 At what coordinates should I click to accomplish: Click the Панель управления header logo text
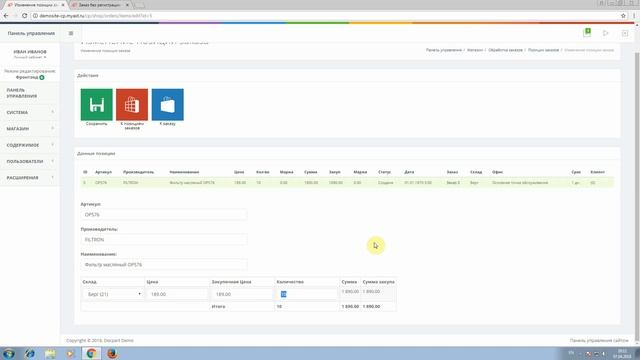31,33
